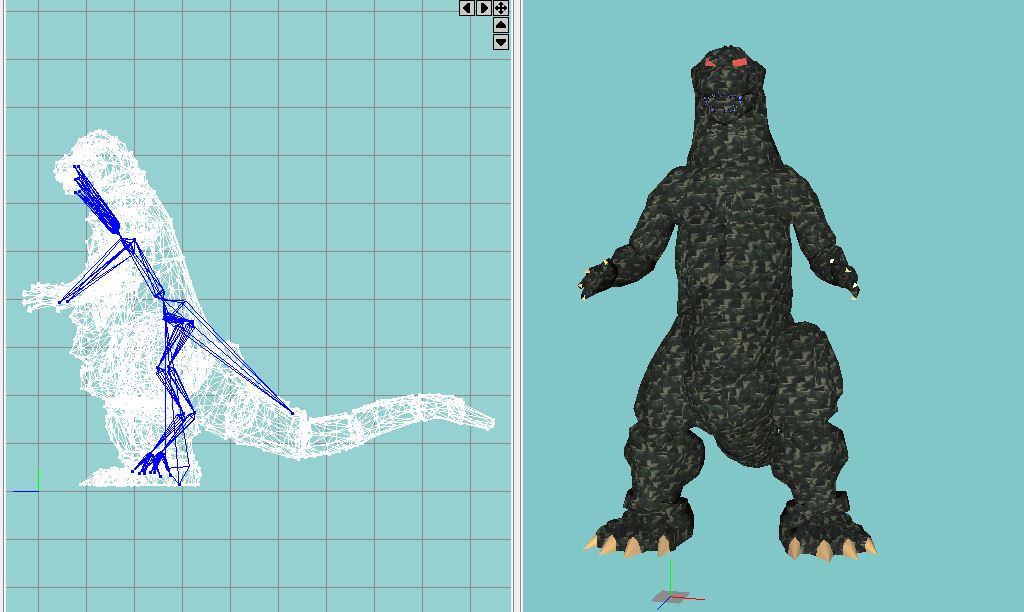This screenshot has width=1024, height=612.
Task: Click the right arrow view button
Action: tap(484, 8)
